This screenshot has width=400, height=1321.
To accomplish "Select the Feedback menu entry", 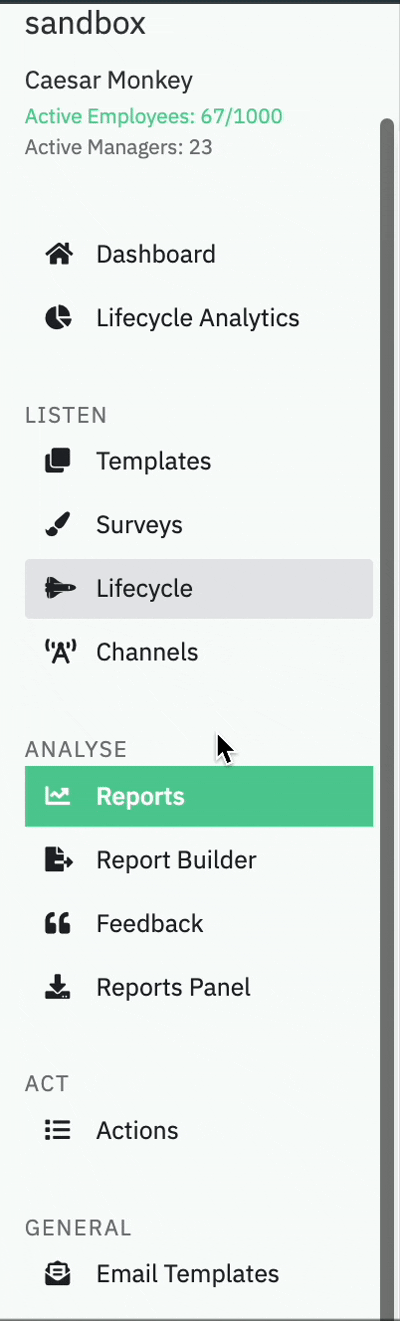I will point(199,923).
